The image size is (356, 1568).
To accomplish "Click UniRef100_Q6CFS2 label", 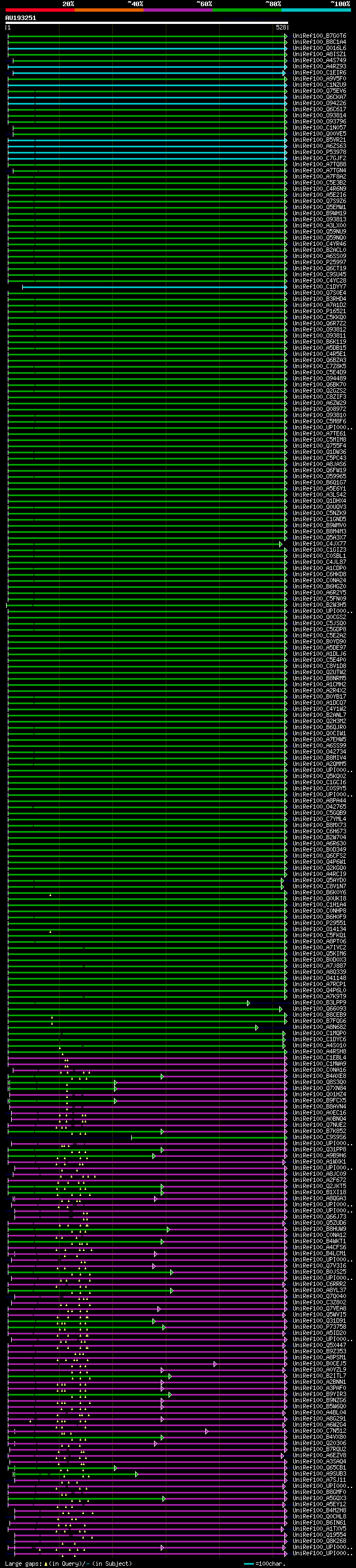I will click(319, 857).
